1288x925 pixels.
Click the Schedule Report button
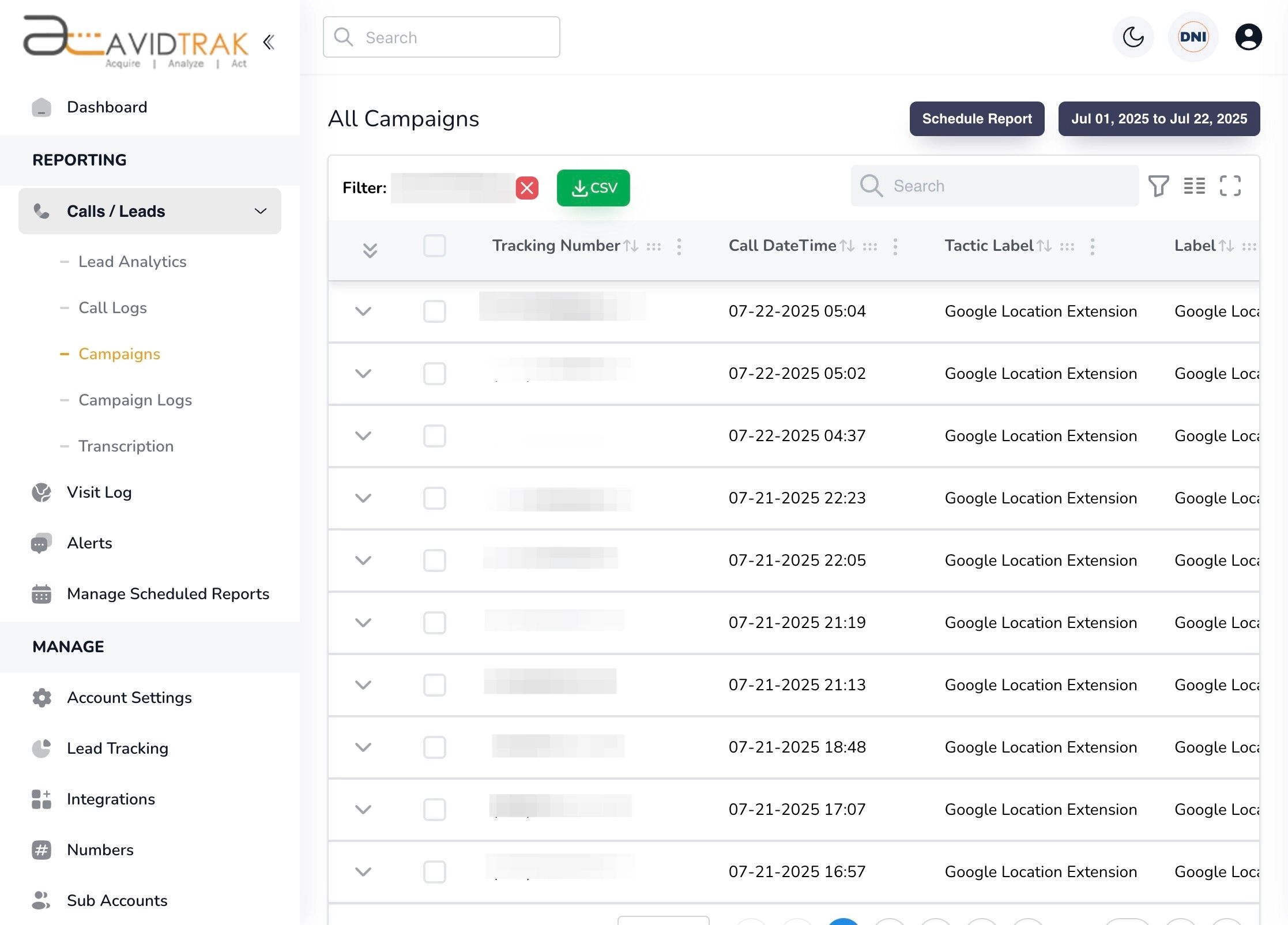(x=977, y=119)
